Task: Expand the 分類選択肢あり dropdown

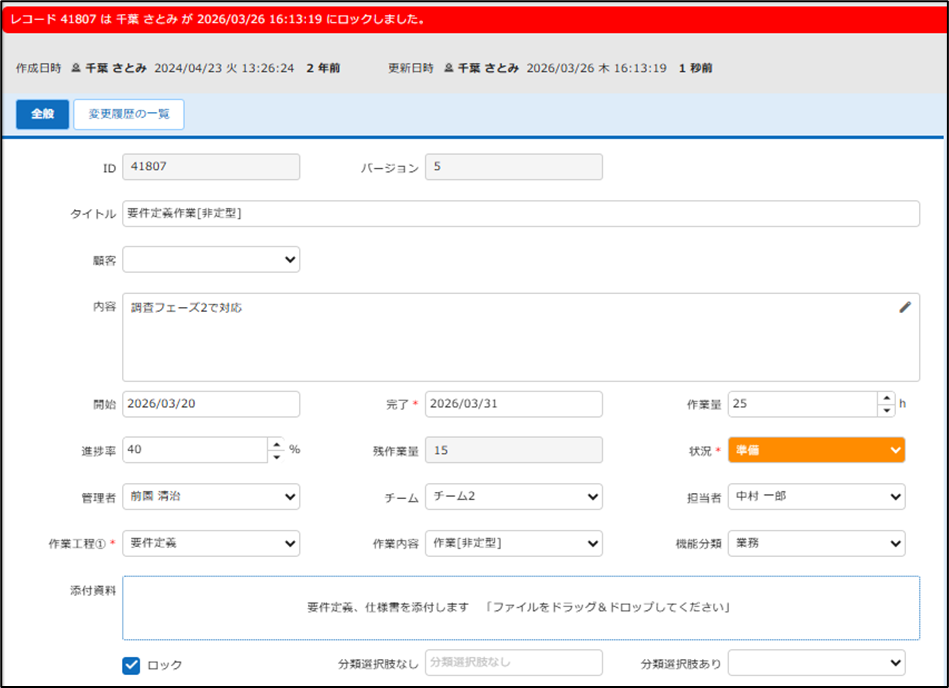Action: (x=816, y=663)
